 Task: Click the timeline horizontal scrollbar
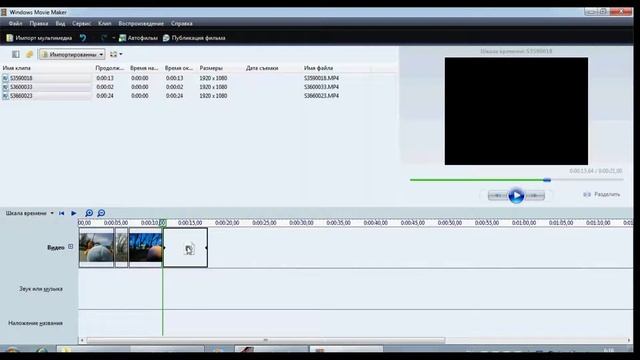[265, 340]
